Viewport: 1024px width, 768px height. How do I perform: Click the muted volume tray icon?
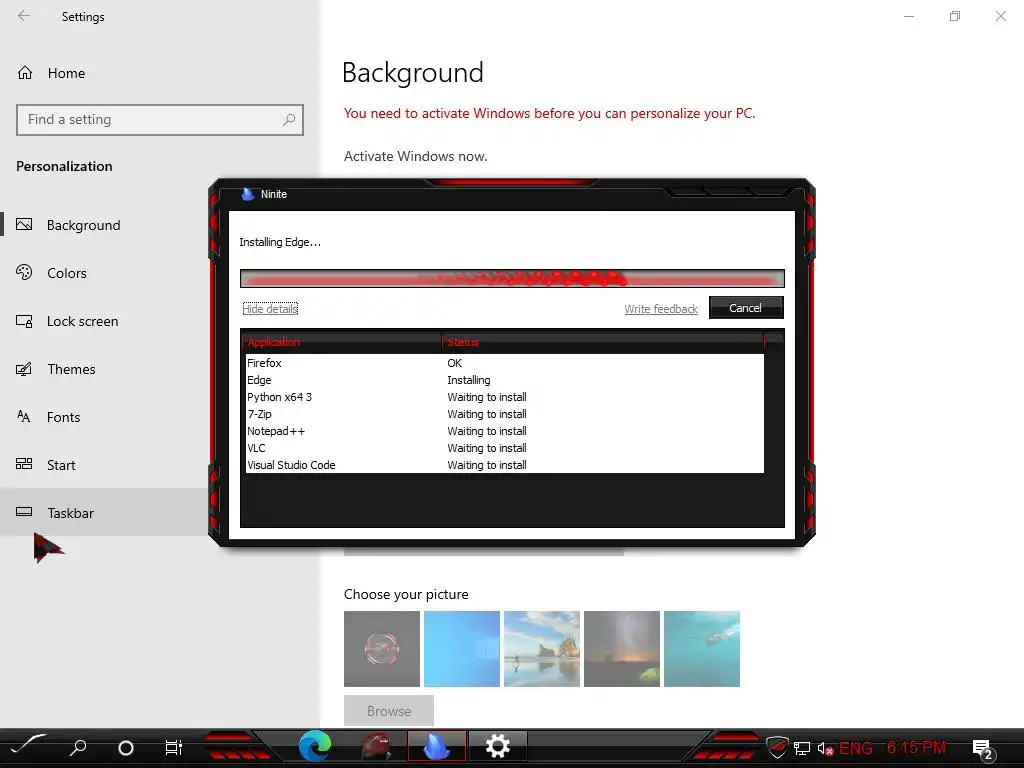pyautogui.click(x=825, y=748)
